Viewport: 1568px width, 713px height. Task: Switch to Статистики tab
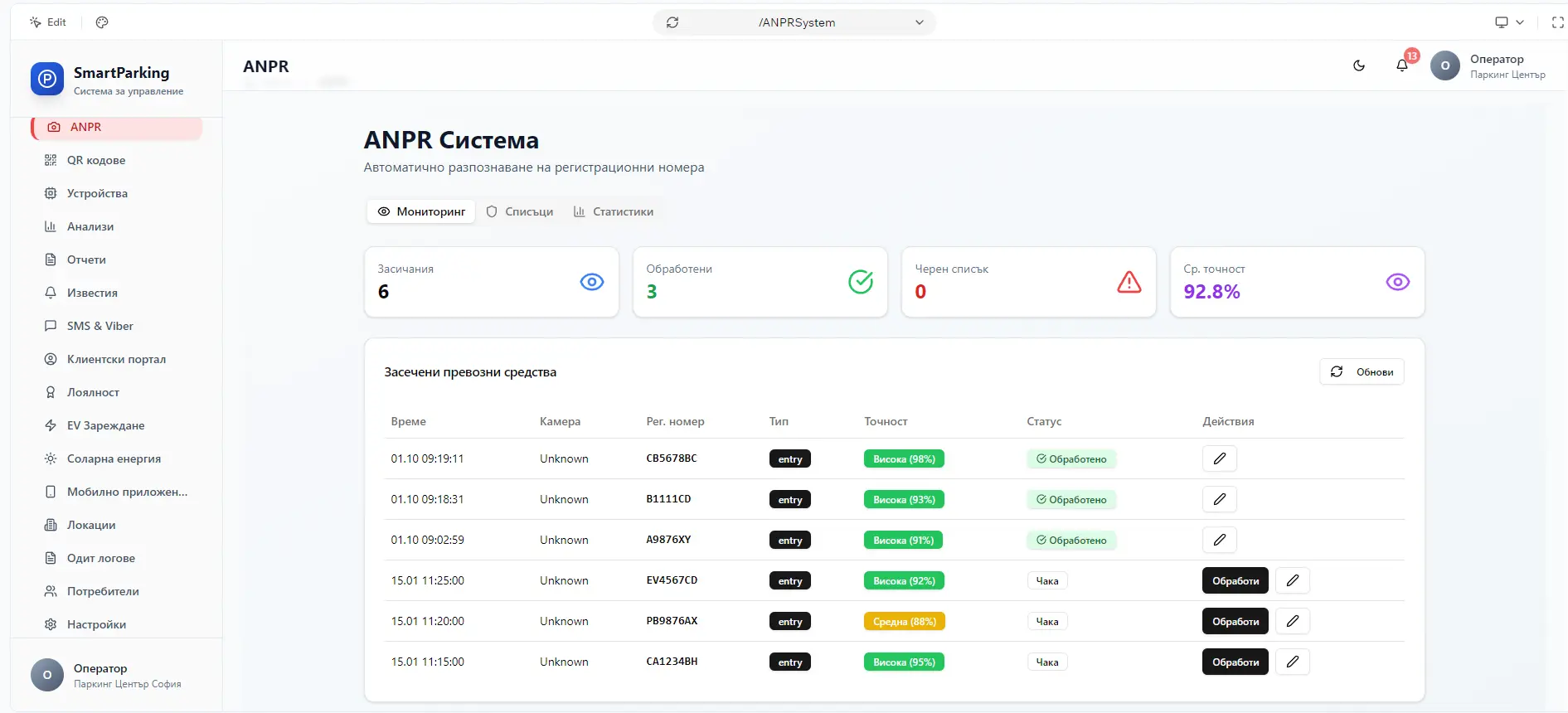pos(614,211)
